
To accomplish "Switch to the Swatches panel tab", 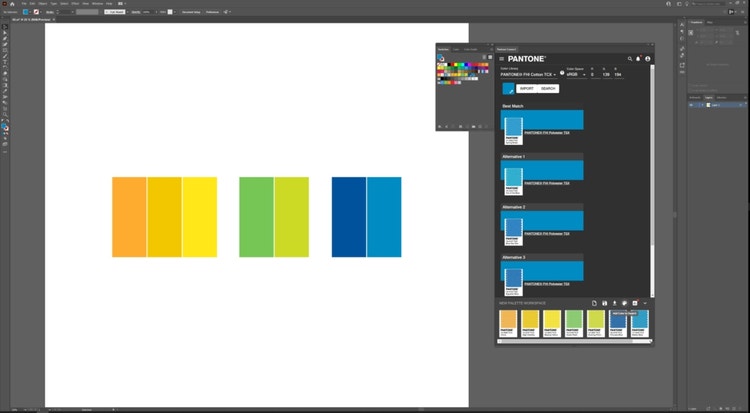I will pos(443,49).
